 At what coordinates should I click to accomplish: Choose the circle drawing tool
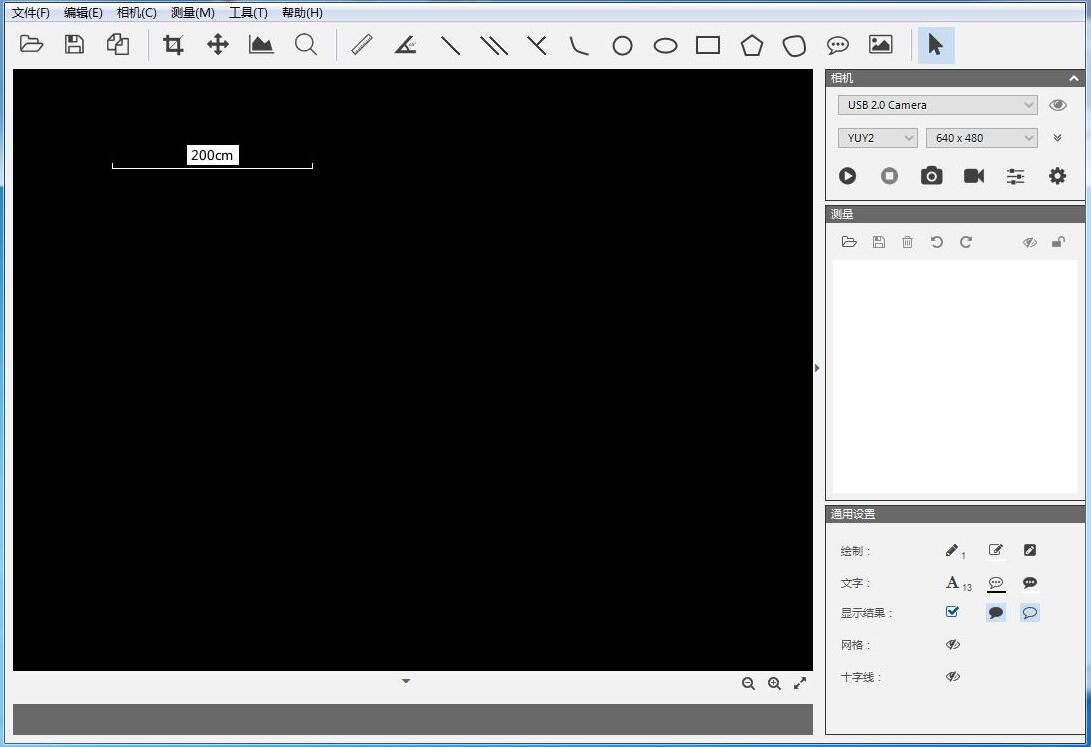tap(622, 46)
